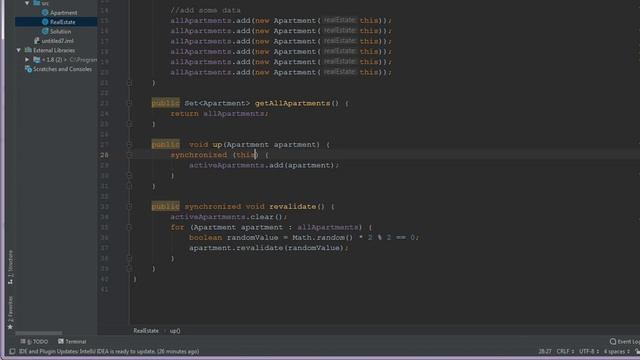This screenshot has width=640, height=360.
Task: Fold the up method at line 27
Action: (129, 144)
